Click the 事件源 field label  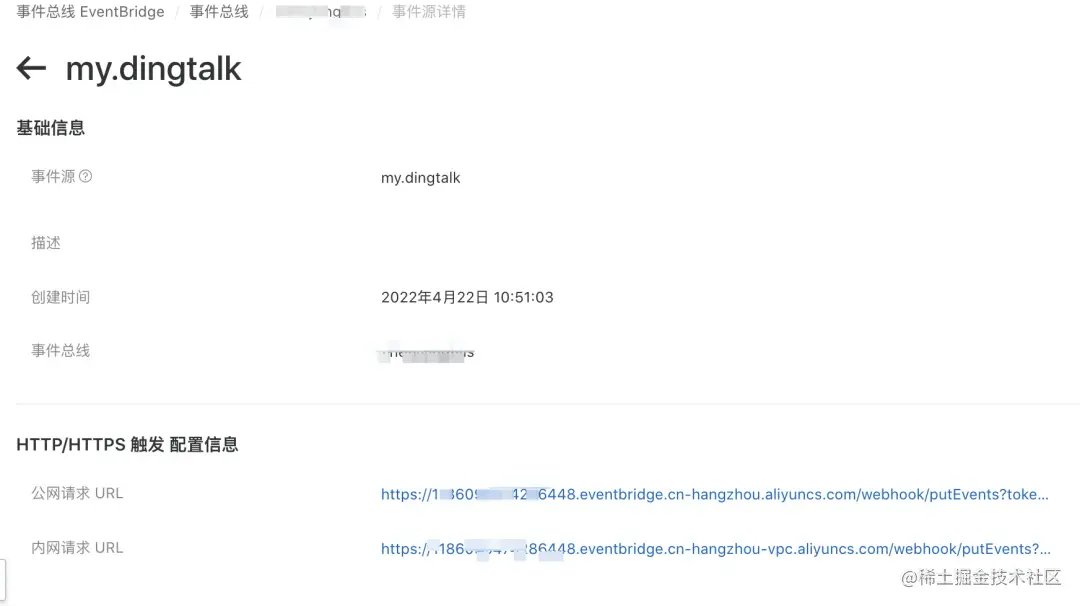click(53, 177)
